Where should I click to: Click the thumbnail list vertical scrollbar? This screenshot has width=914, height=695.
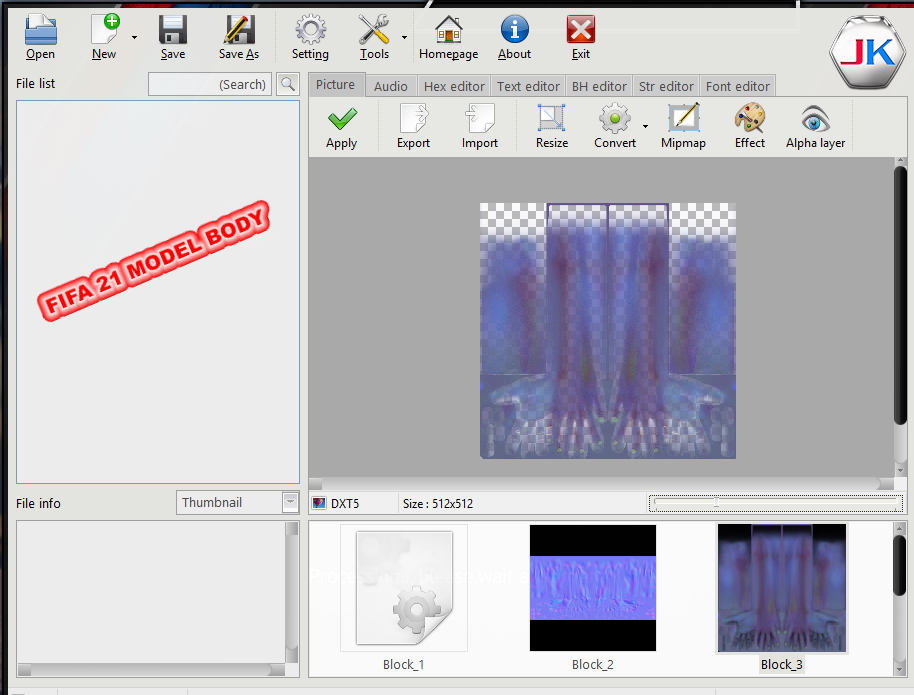(x=899, y=599)
